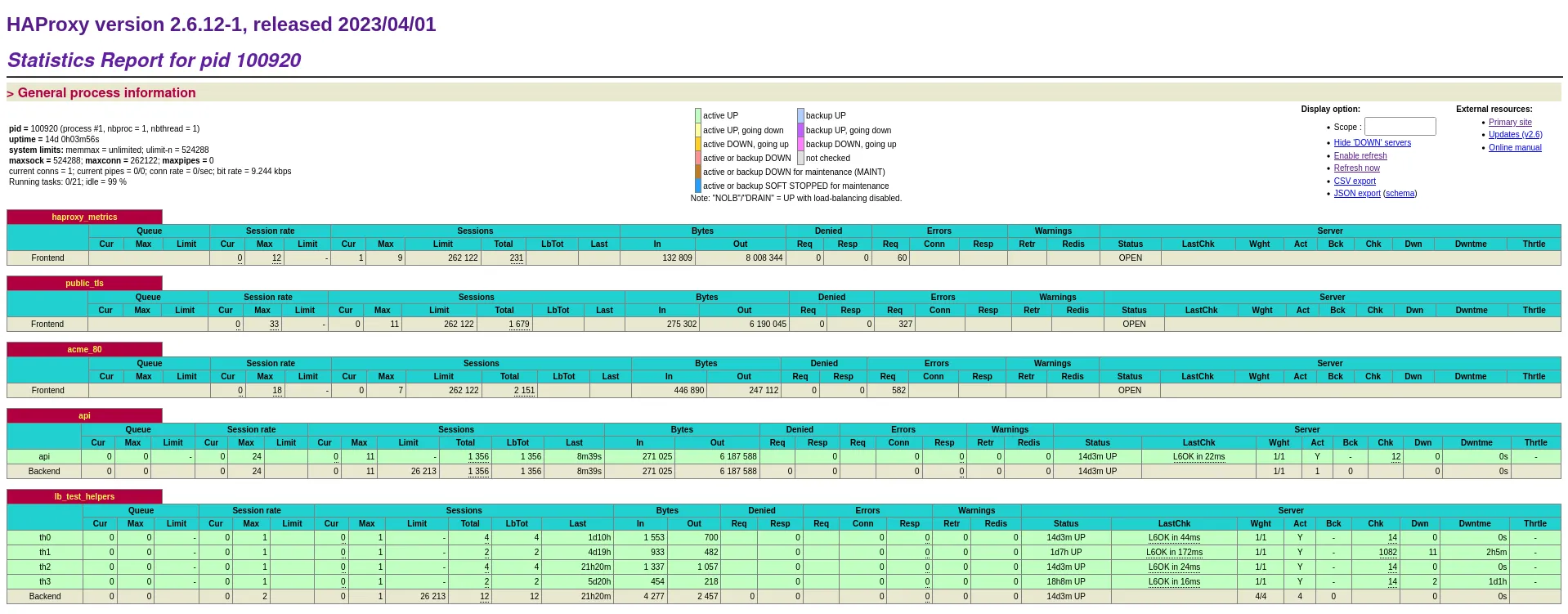1568x614 pixels.
Task: Click the SOFT STOPPED legend swatch
Action: coord(698,186)
